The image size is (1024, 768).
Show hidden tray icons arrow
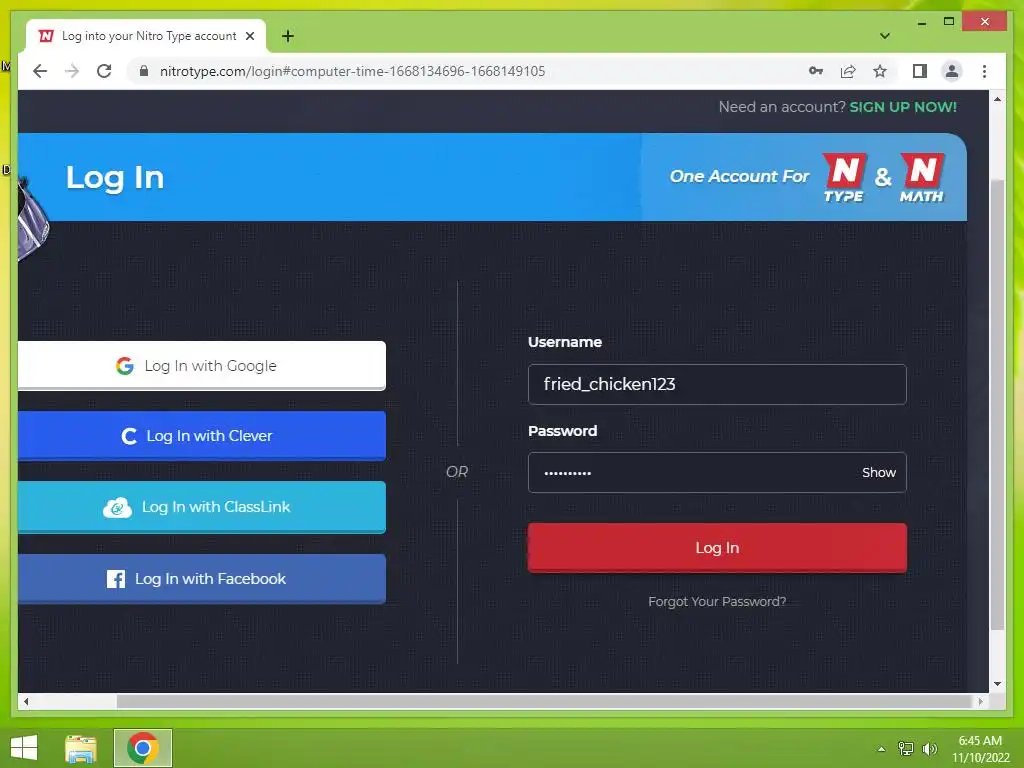[x=882, y=749]
